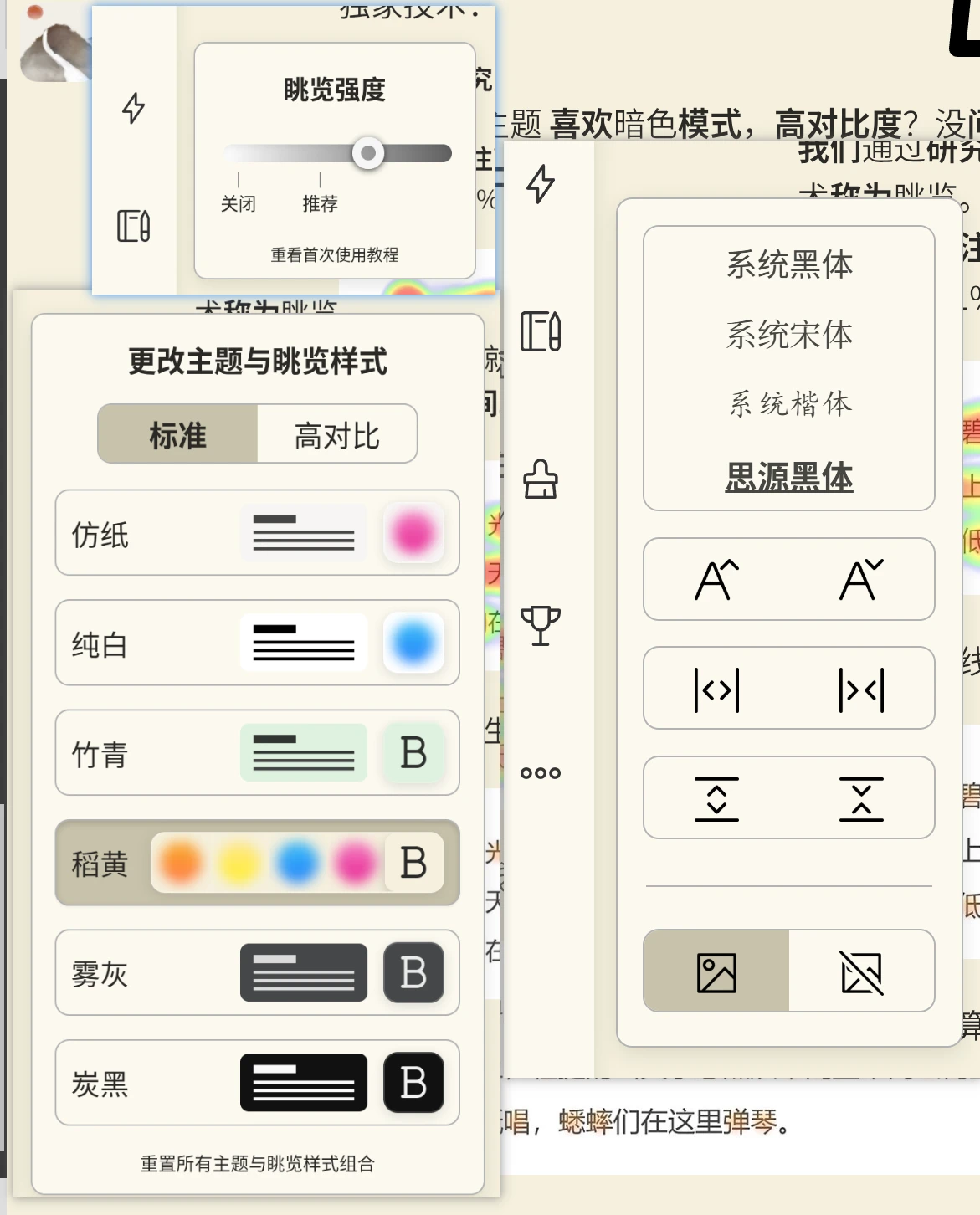Narrow the text column with the shrink-width icon
Image resolution: width=980 pixels, height=1215 pixels.
861,689
